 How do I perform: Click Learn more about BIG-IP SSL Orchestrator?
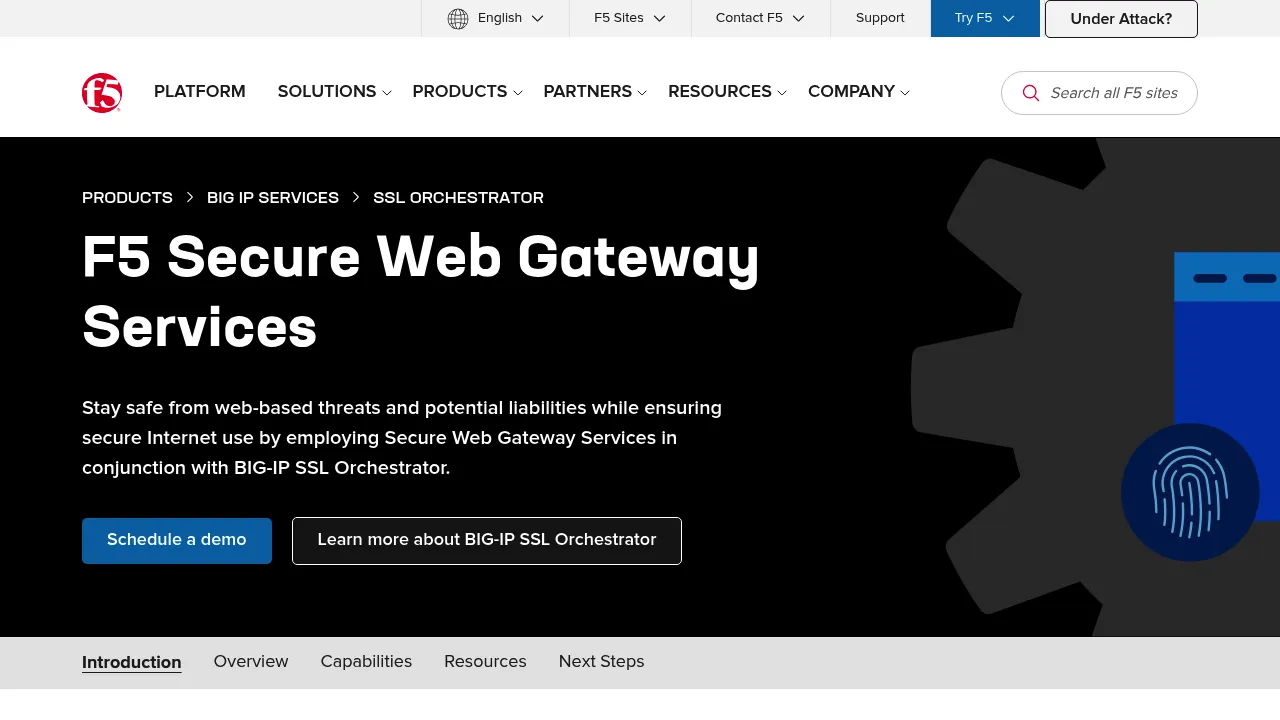click(x=487, y=541)
